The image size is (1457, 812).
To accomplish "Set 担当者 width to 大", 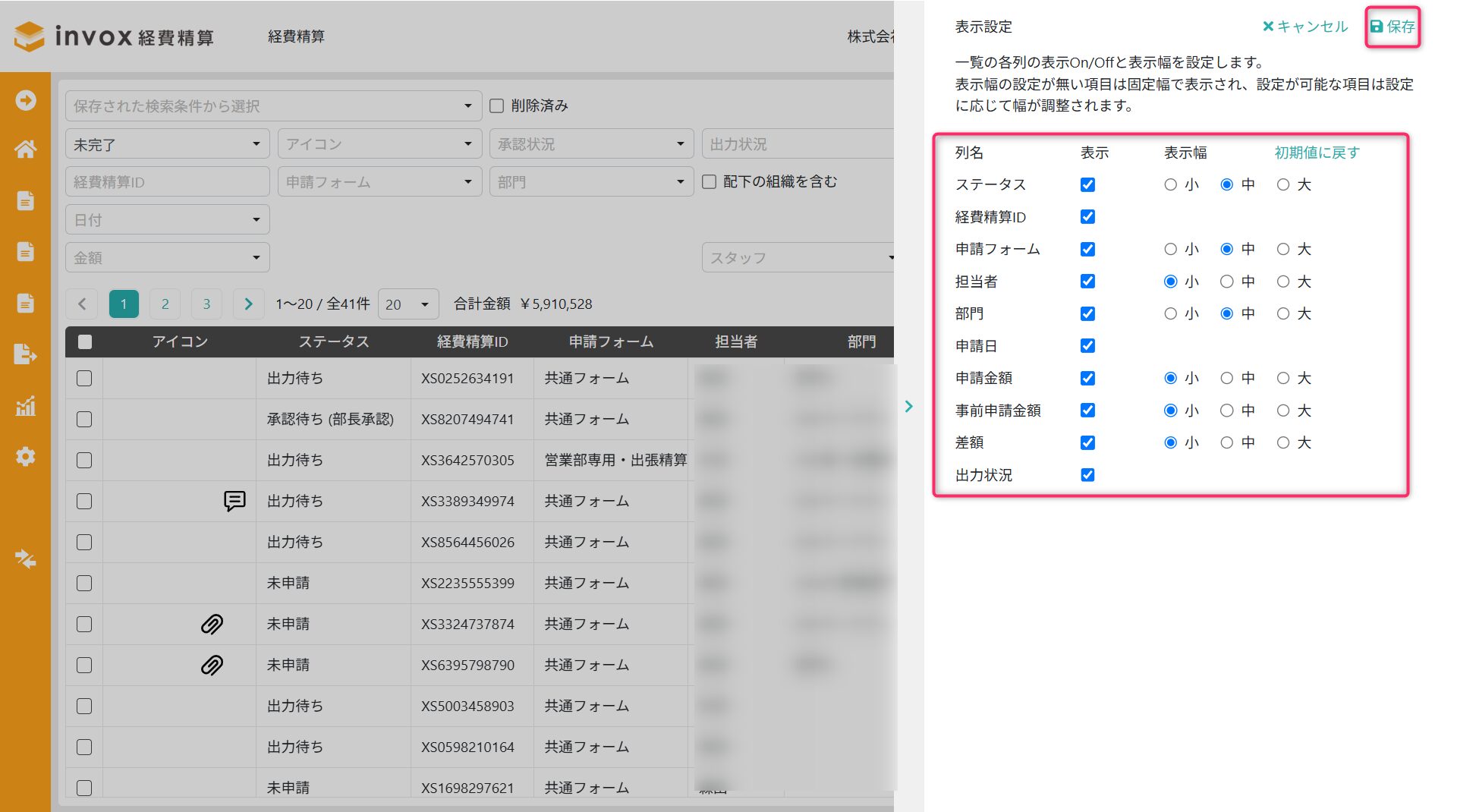I will tap(1283, 282).
